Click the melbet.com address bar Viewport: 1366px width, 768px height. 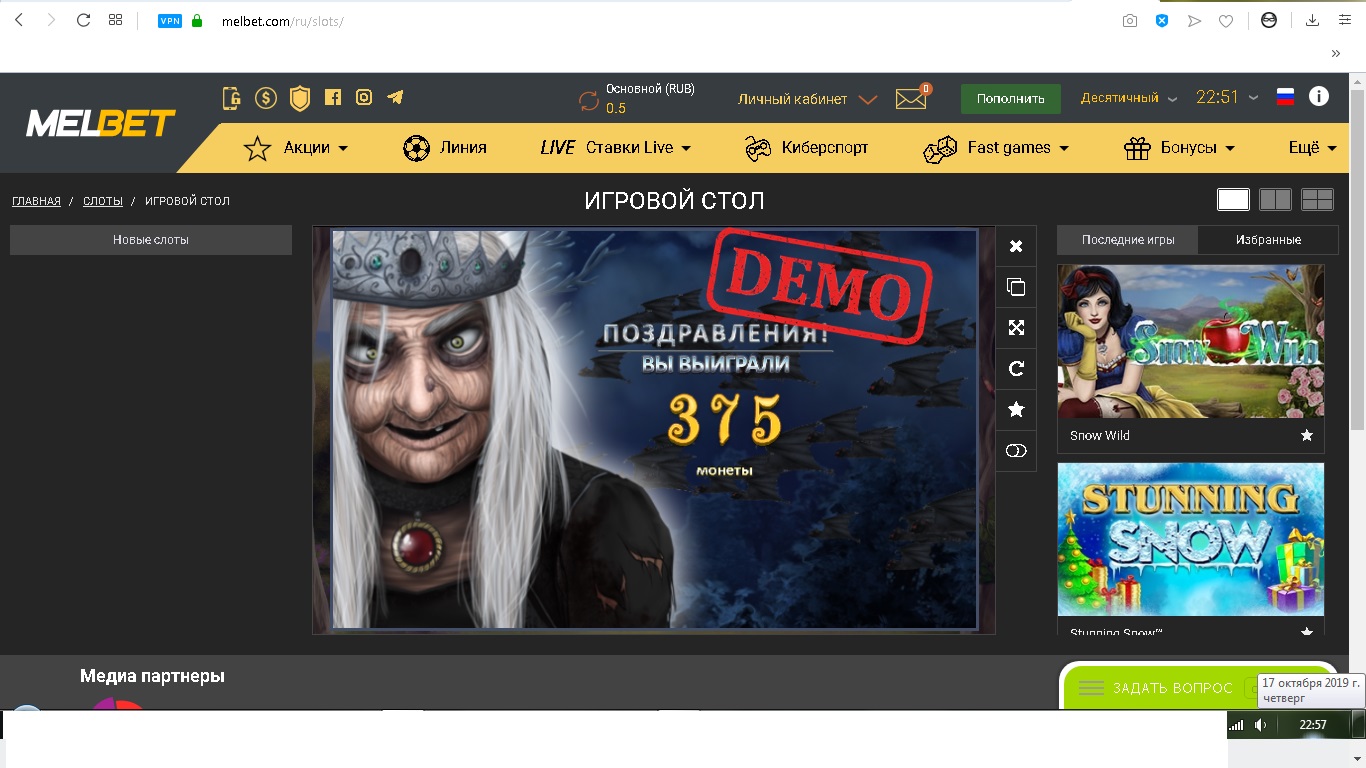tap(283, 21)
